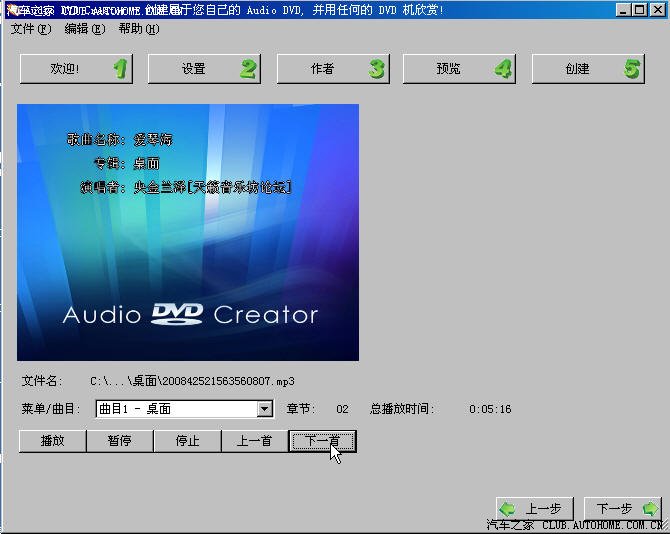The height and width of the screenshot is (534, 670).
Task: Click the green back arrow 上一步 button
Action: tap(536, 509)
